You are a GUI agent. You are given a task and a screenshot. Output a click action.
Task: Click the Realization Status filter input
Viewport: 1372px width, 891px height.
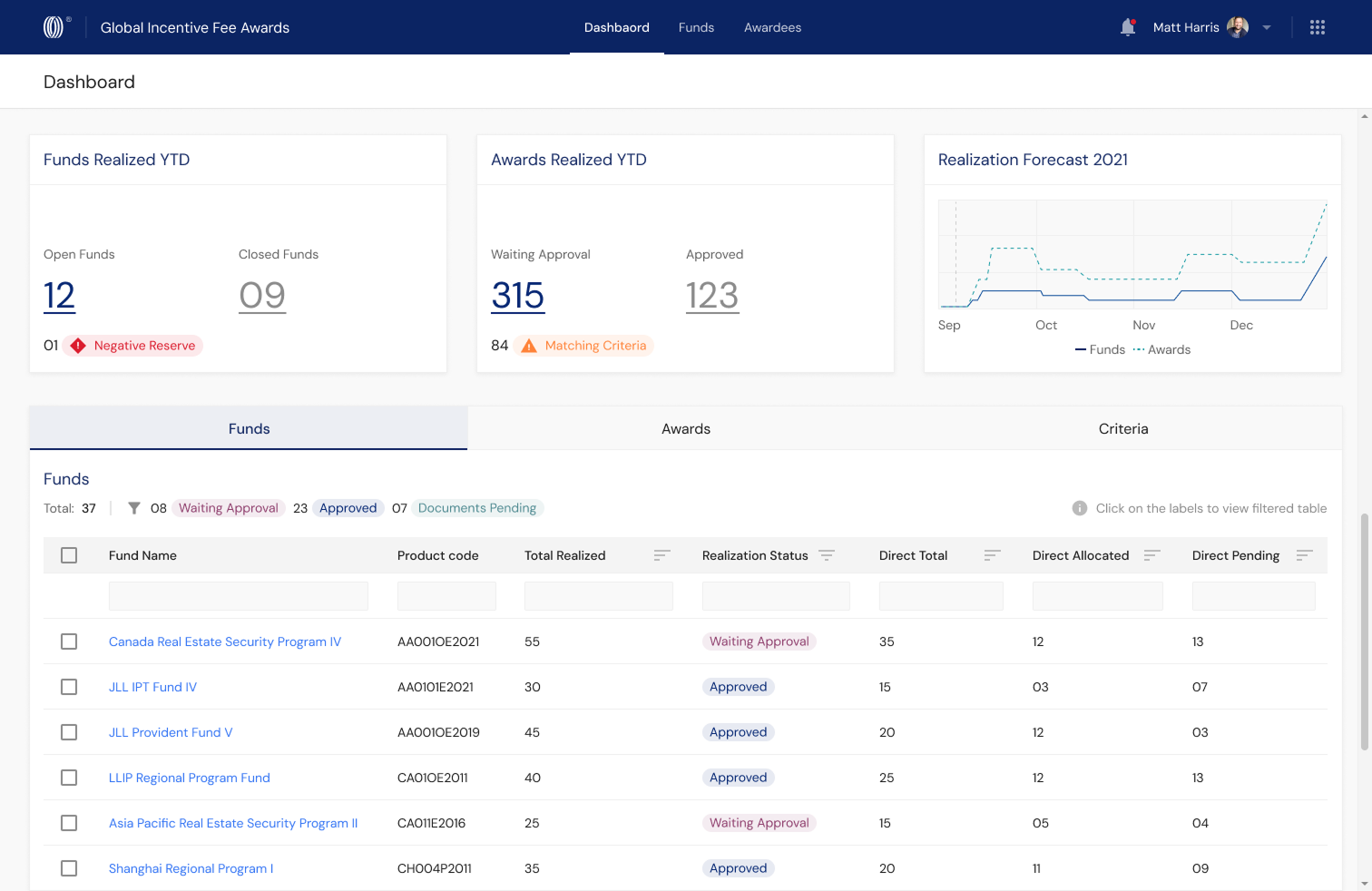click(x=776, y=596)
